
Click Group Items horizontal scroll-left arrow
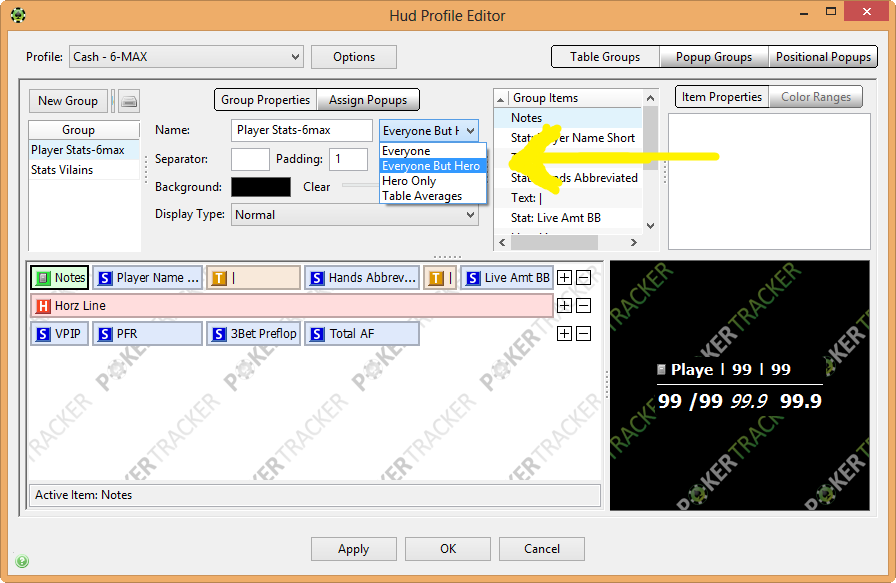point(502,242)
